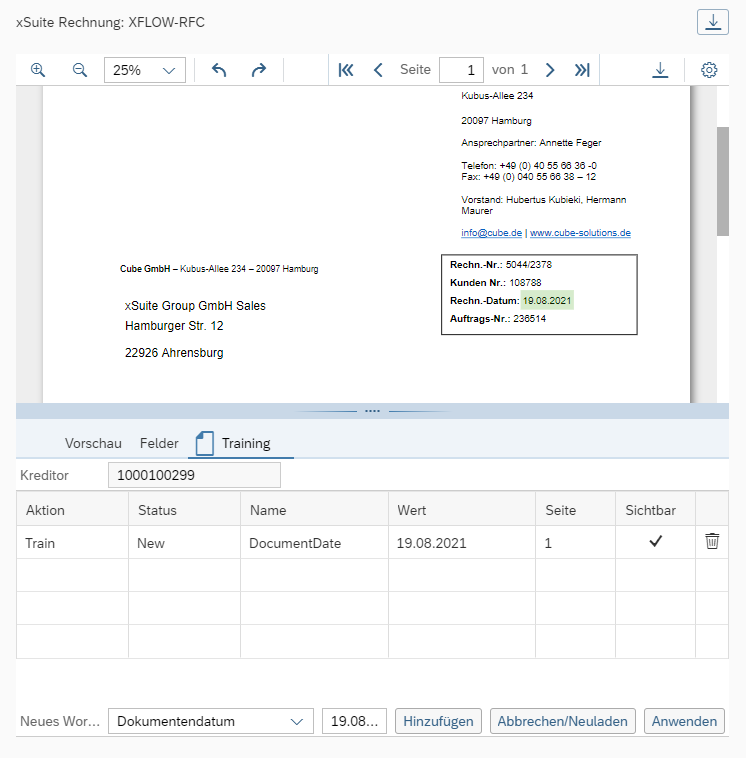This screenshot has height=758, width=746.
Task: Click Kunden Nr. 108788 in document
Action: 496,282
